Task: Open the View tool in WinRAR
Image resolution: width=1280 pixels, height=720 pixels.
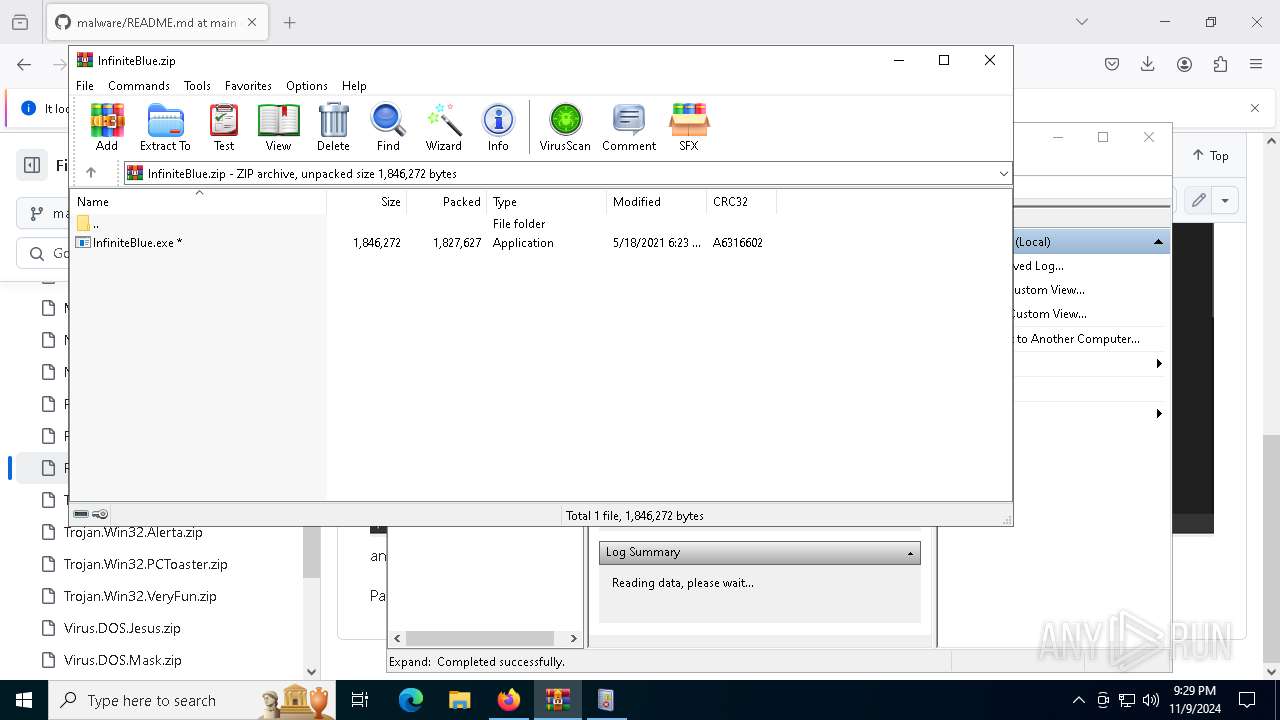Action: (278, 127)
